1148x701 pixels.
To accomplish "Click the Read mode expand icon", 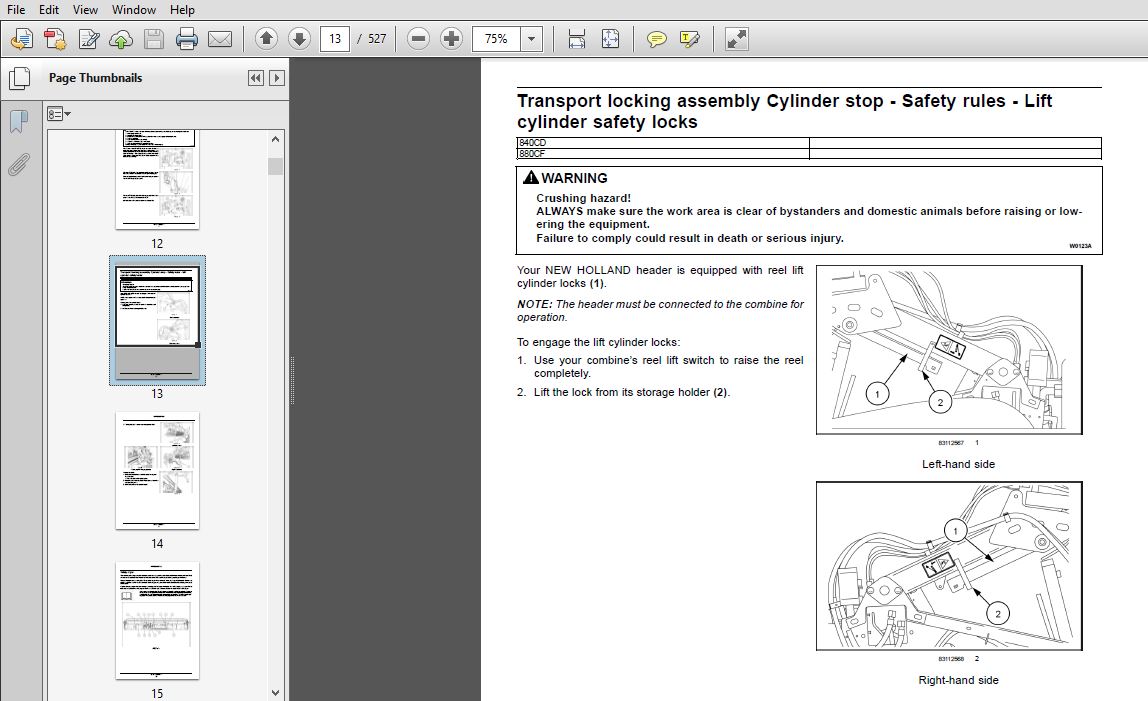I will 737,39.
